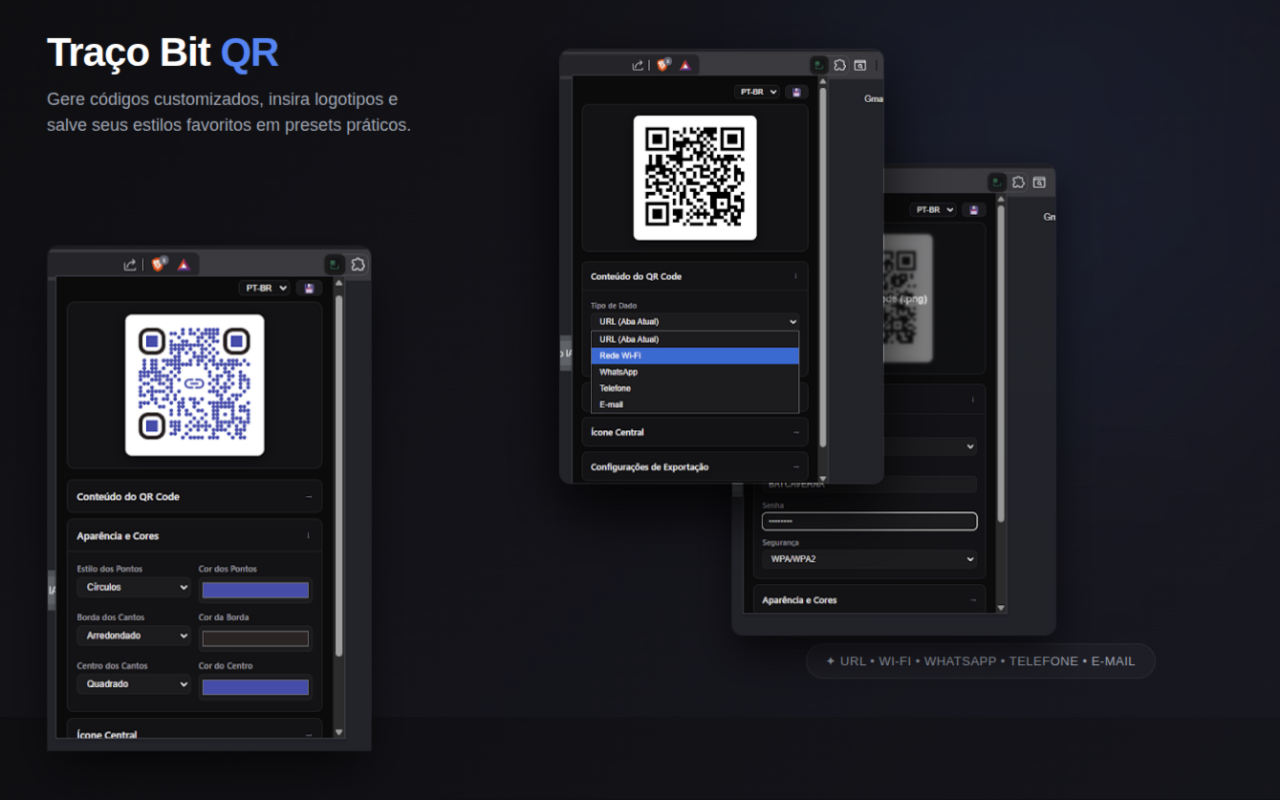Screen dimensions: 1280x800
Task: Click scroll down arrow in right window
Action: tap(1001, 608)
